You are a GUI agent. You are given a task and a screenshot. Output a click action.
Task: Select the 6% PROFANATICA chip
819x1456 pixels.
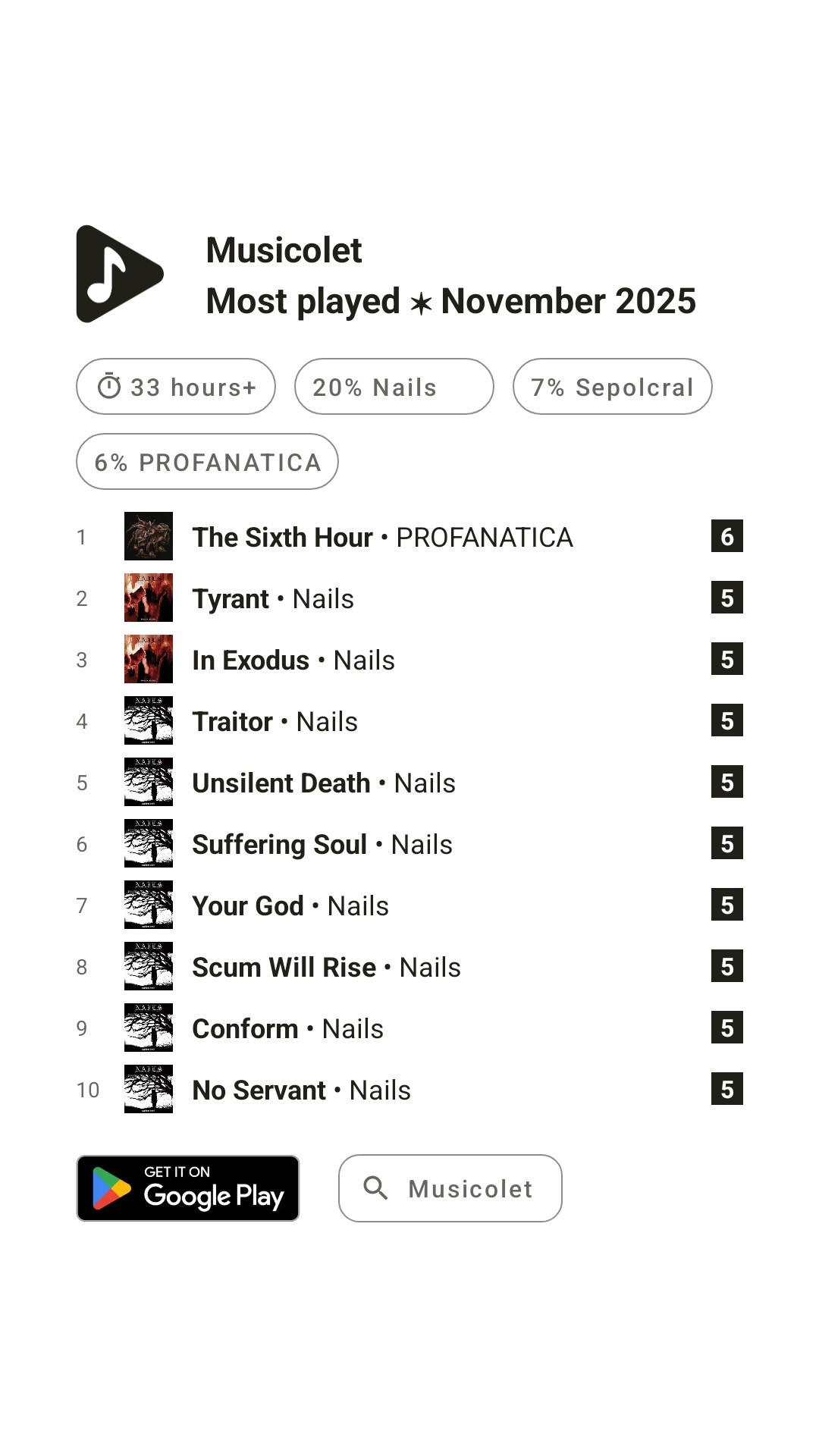[x=207, y=462]
